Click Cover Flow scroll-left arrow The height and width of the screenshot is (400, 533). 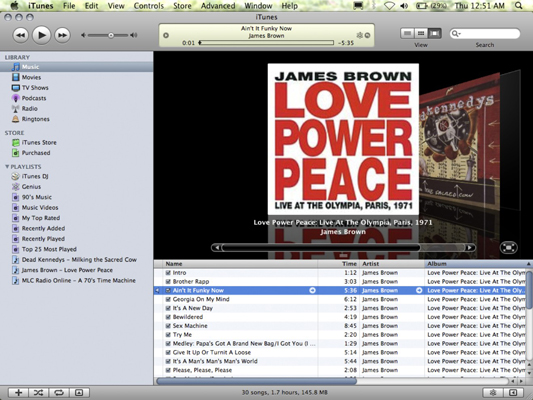tap(217, 247)
